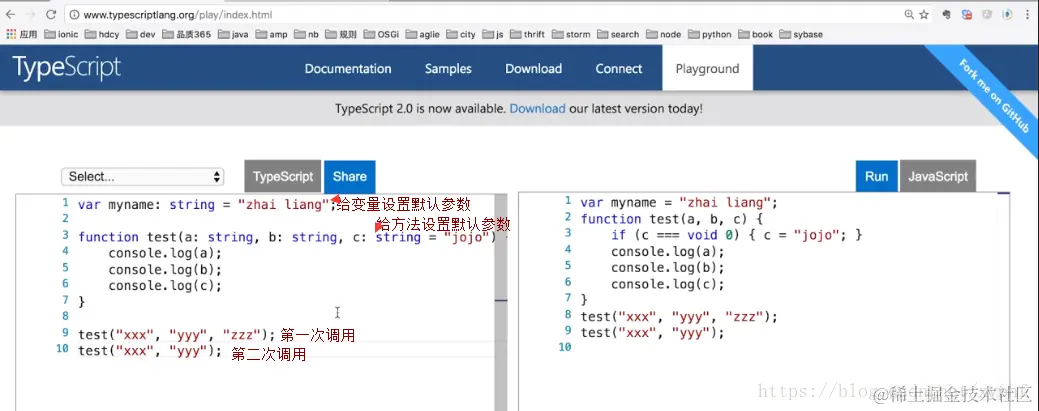Image resolution: width=1039 pixels, height=411 pixels.
Task: Click 'function test(a, b, c)' in JavaScript output
Action: [674, 219]
